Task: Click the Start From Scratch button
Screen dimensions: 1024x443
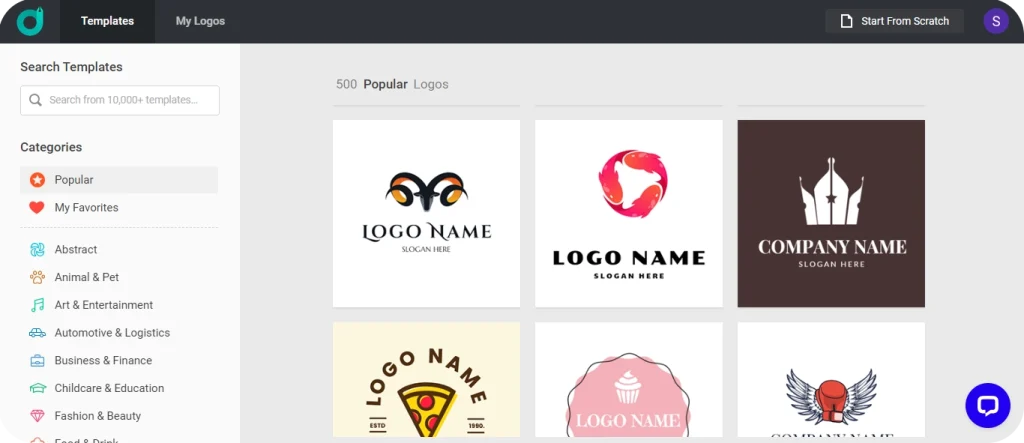Action: [894, 21]
